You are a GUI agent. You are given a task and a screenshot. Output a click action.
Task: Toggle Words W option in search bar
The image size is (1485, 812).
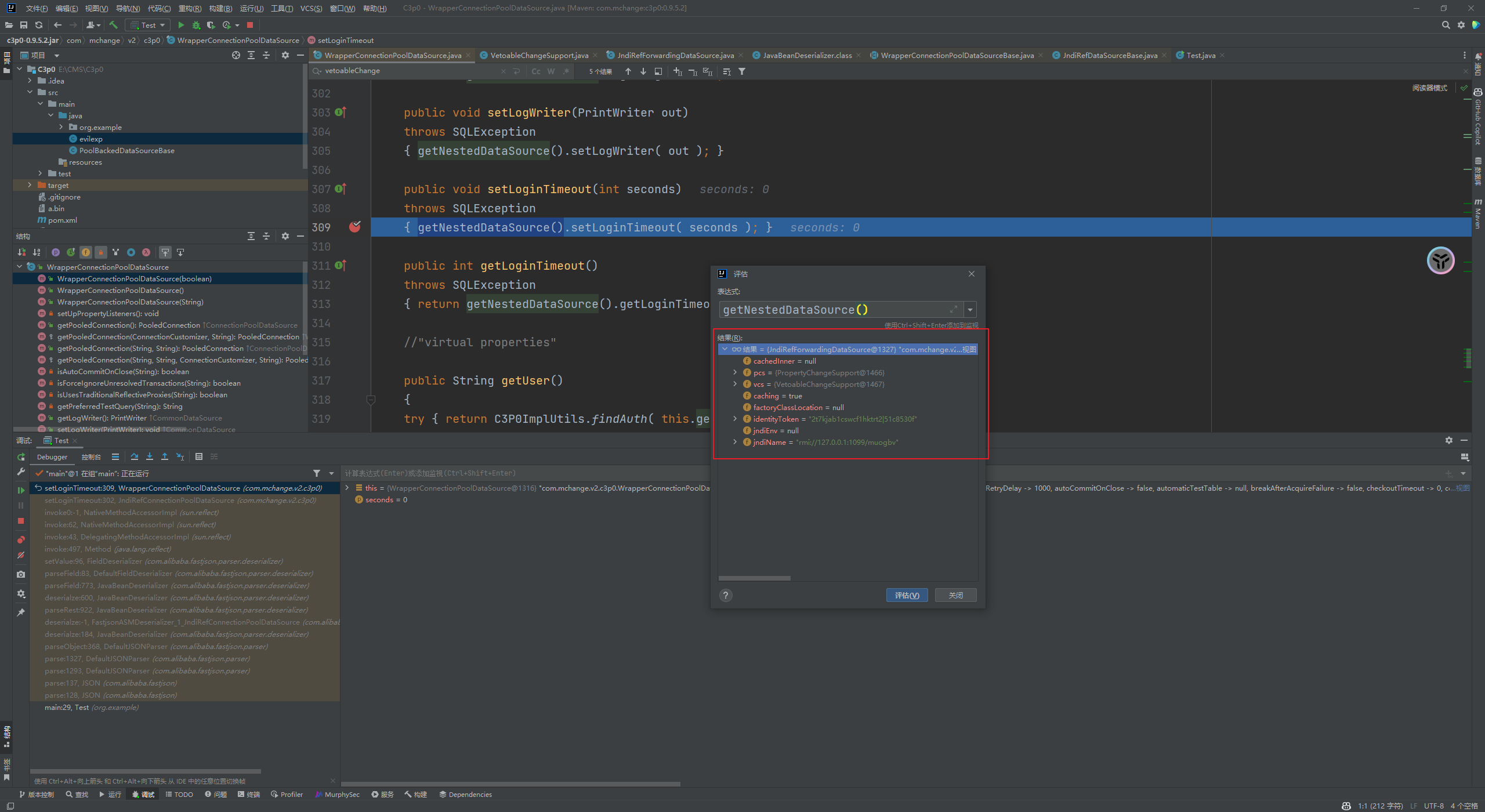point(551,71)
